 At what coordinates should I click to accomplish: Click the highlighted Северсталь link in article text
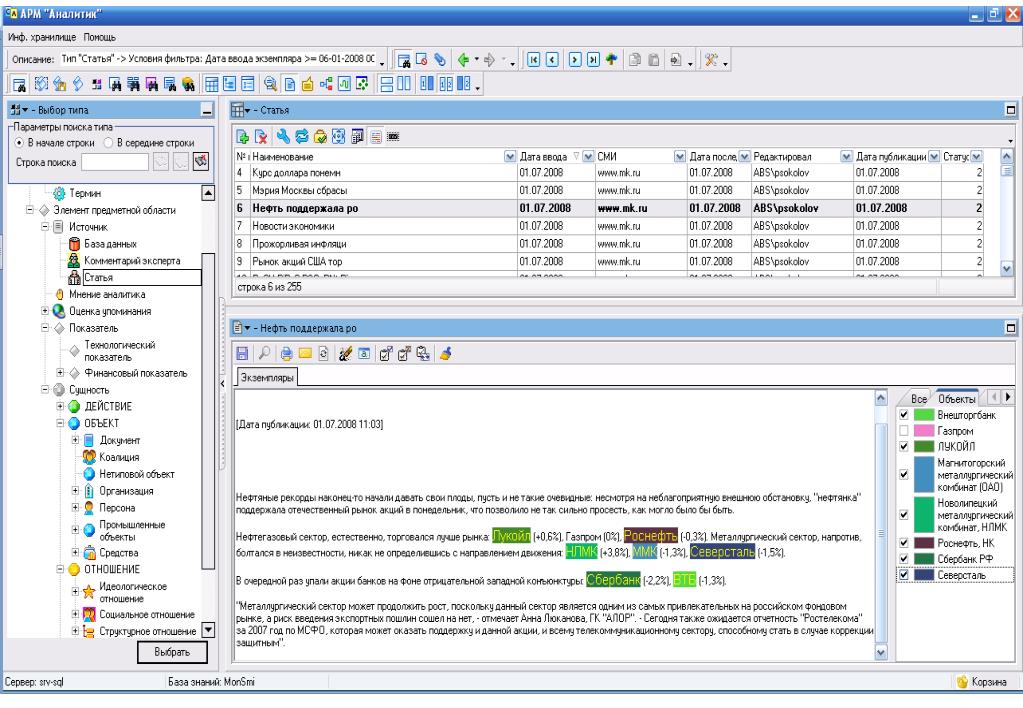[x=723, y=552]
